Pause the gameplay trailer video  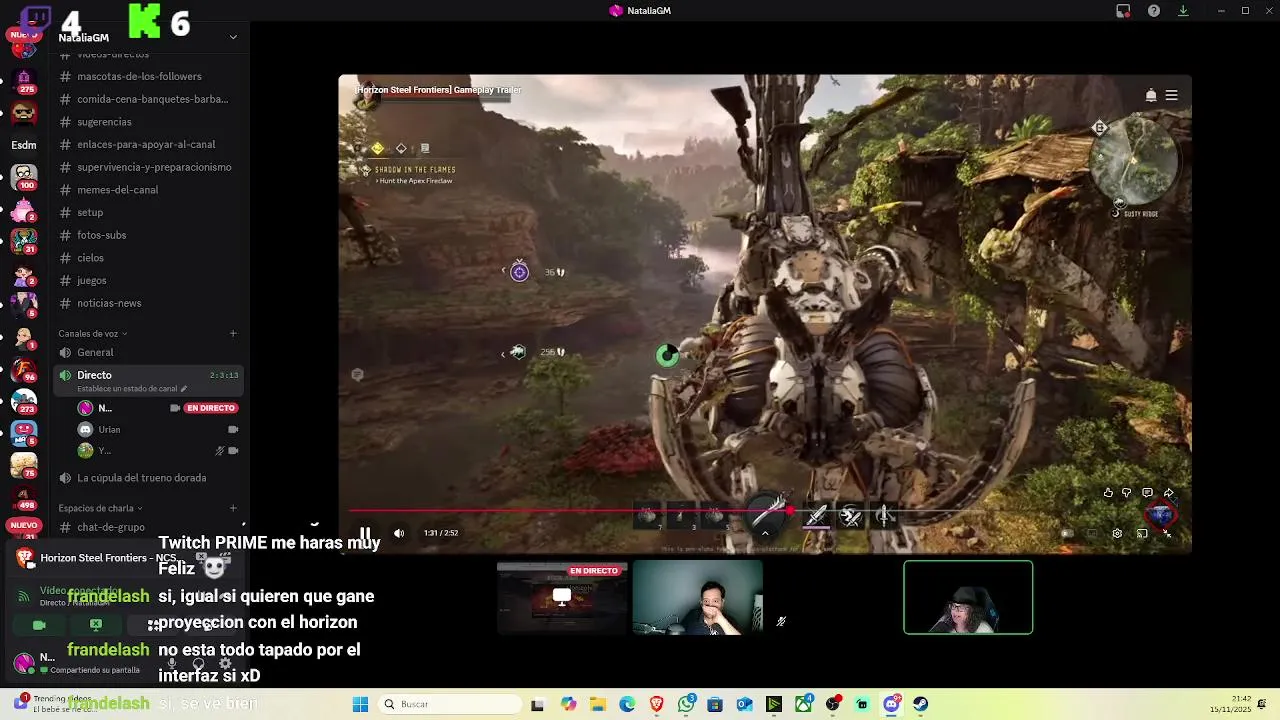366,533
